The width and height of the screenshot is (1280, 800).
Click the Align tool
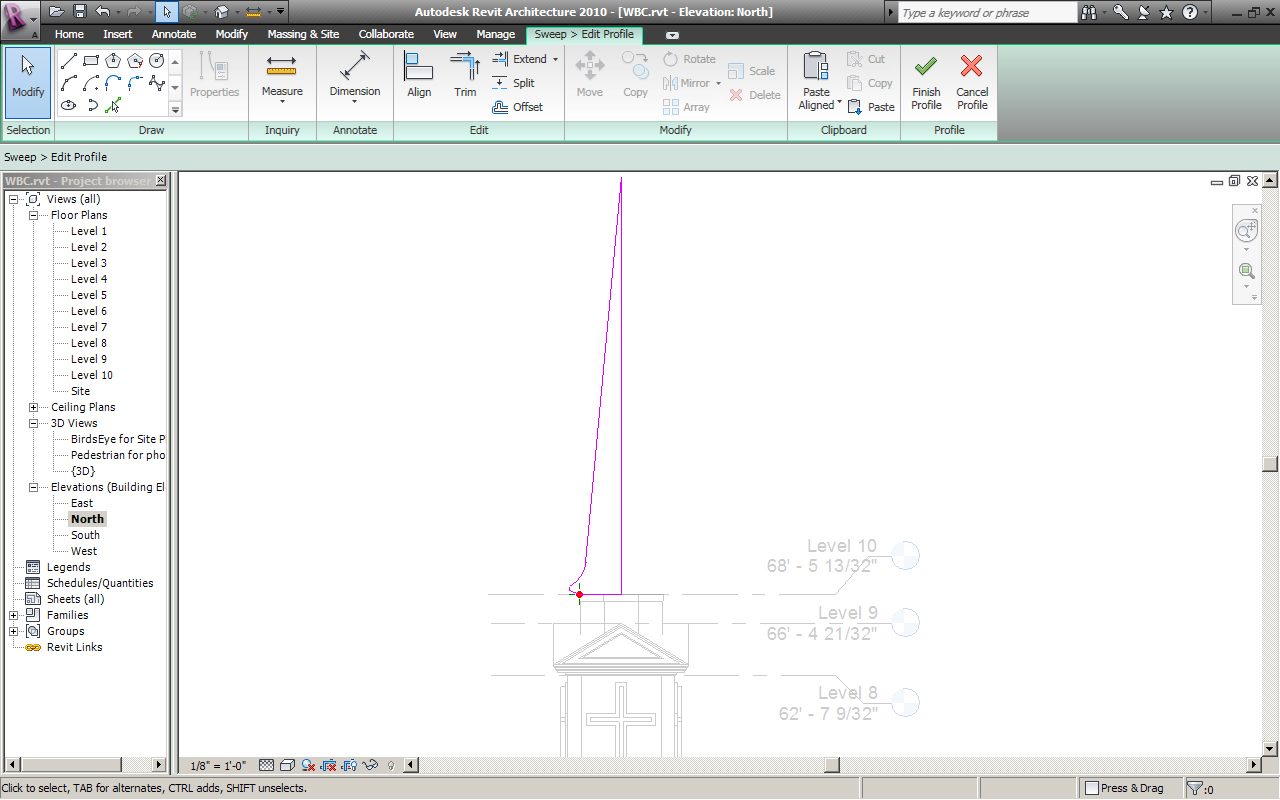[x=419, y=76]
